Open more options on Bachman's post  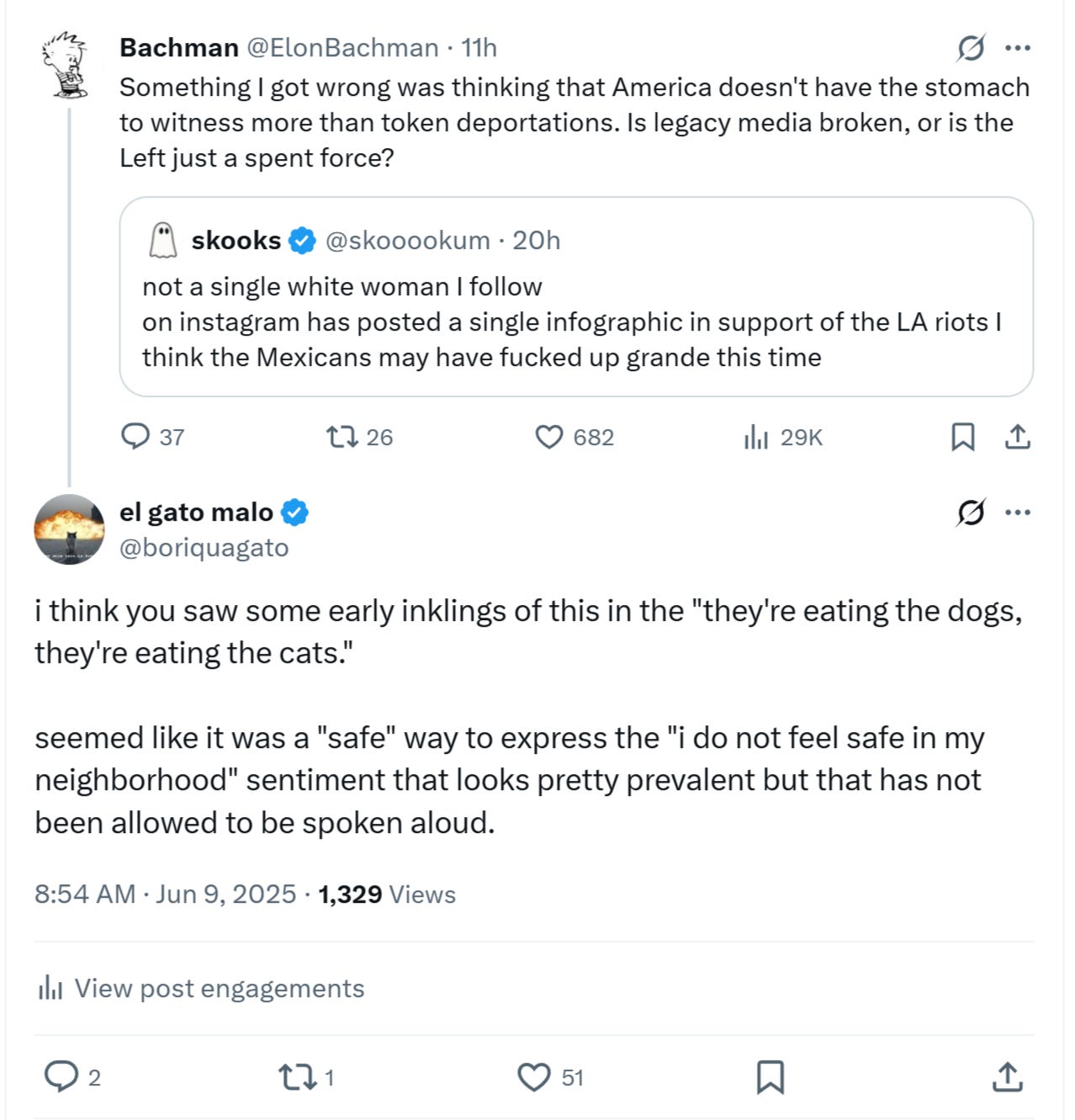click(1018, 49)
